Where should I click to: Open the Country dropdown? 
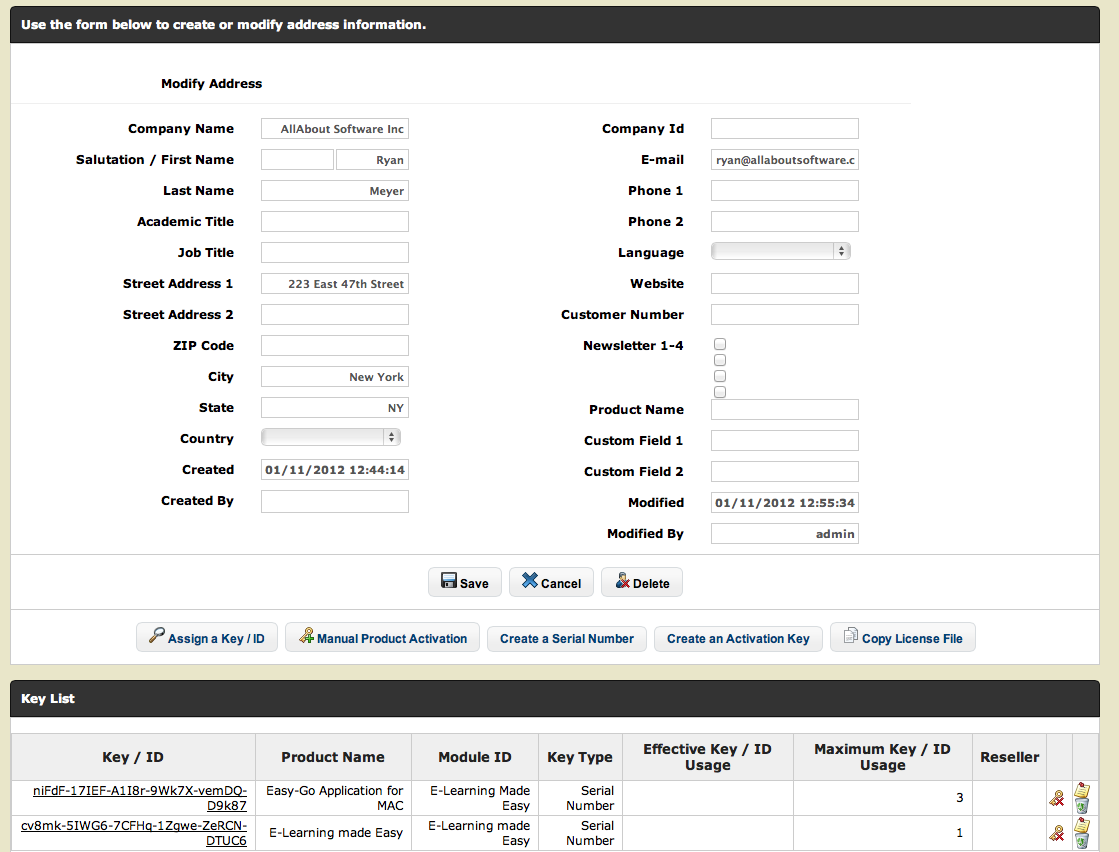point(330,437)
